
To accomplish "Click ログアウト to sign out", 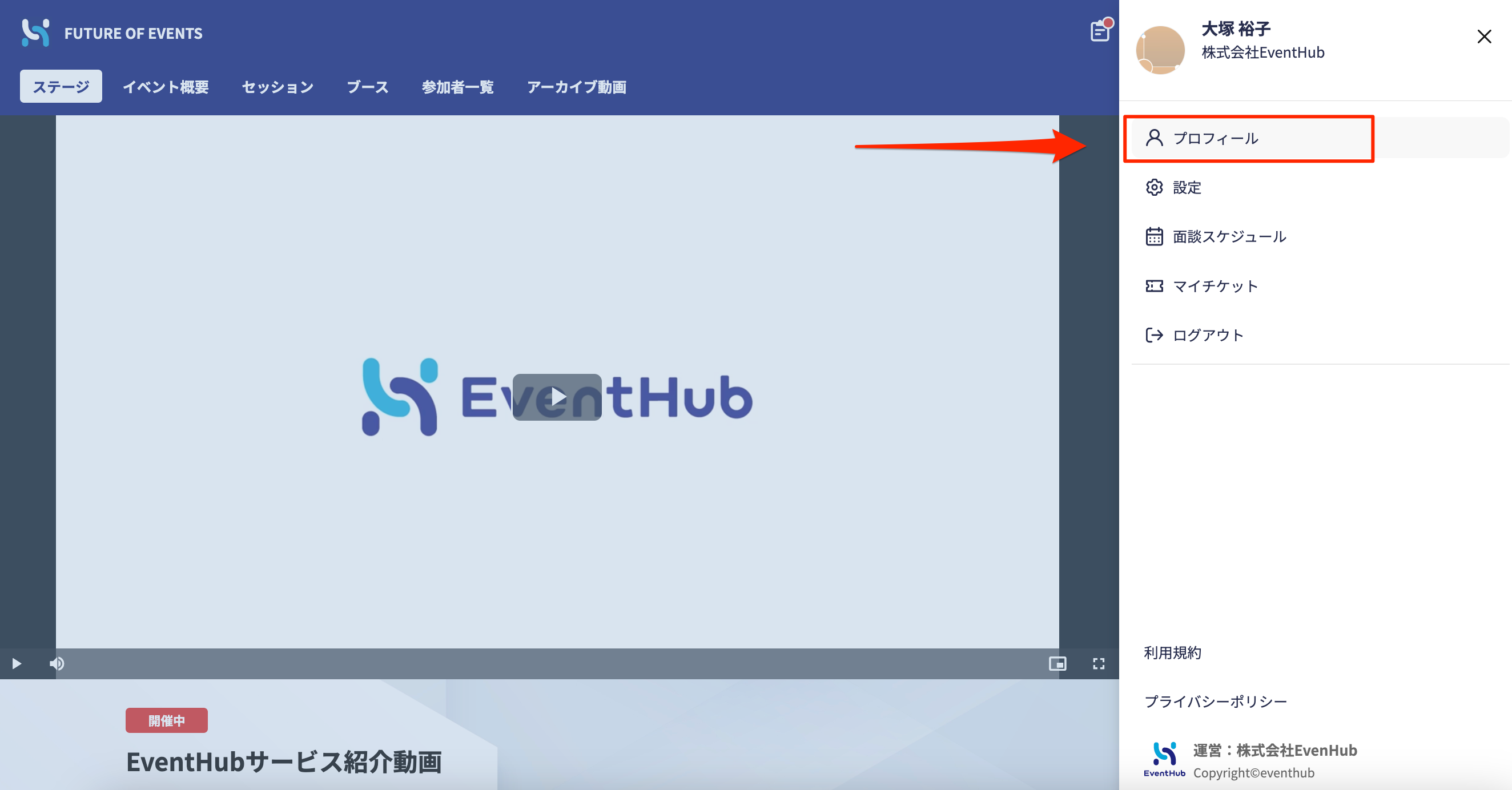I will click(x=1207, y=335).
